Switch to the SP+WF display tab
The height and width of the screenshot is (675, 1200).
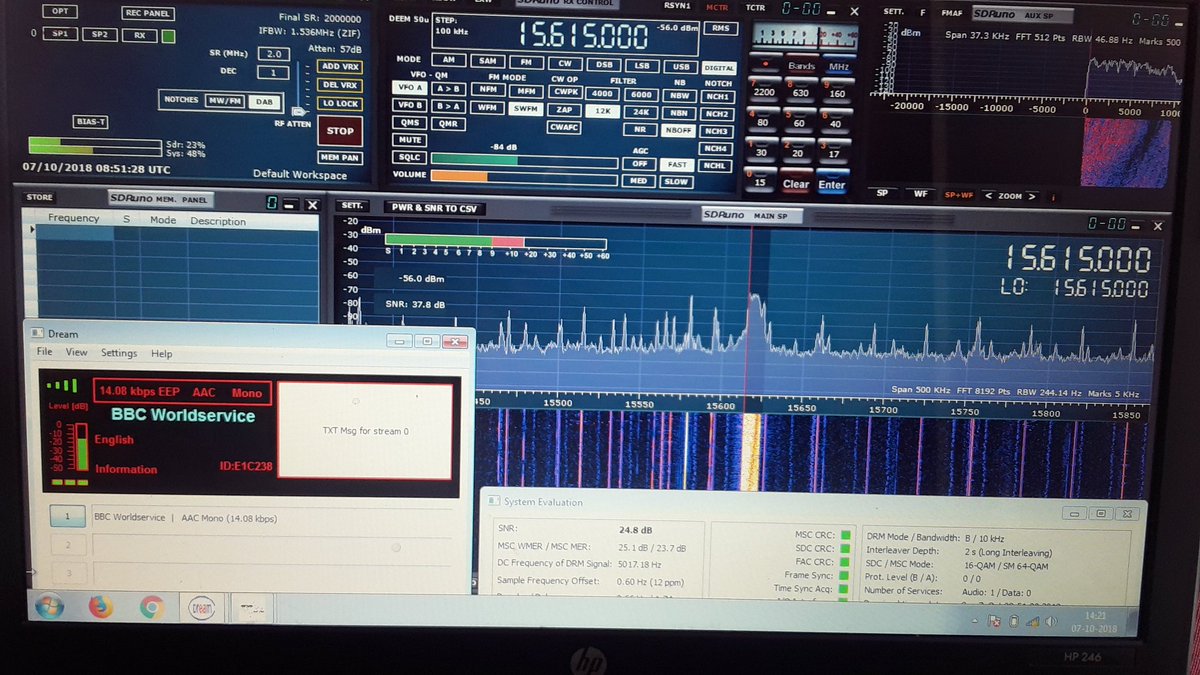[957, 195]
